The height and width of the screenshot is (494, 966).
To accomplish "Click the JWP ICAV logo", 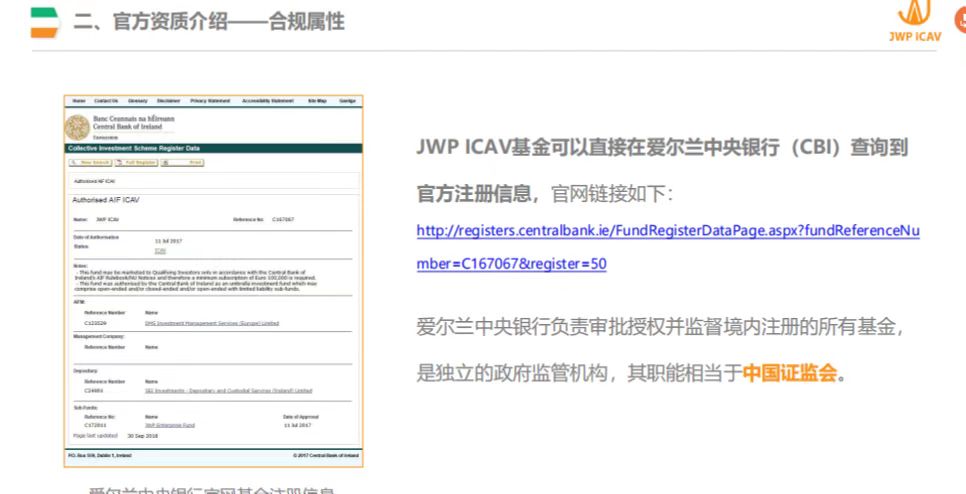I will [x=916, y=22].
